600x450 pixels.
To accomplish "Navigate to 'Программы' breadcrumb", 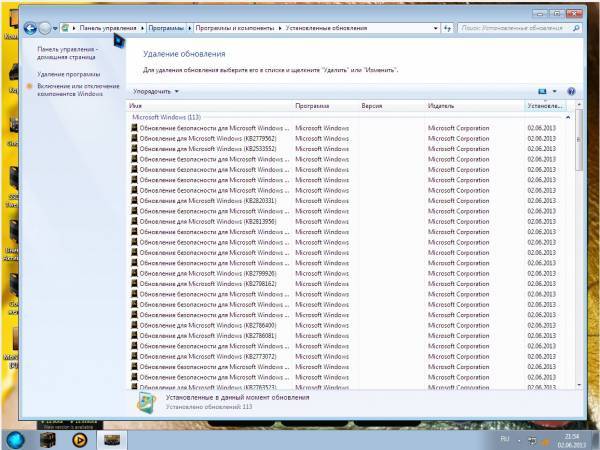I will (x=166, y=28).
